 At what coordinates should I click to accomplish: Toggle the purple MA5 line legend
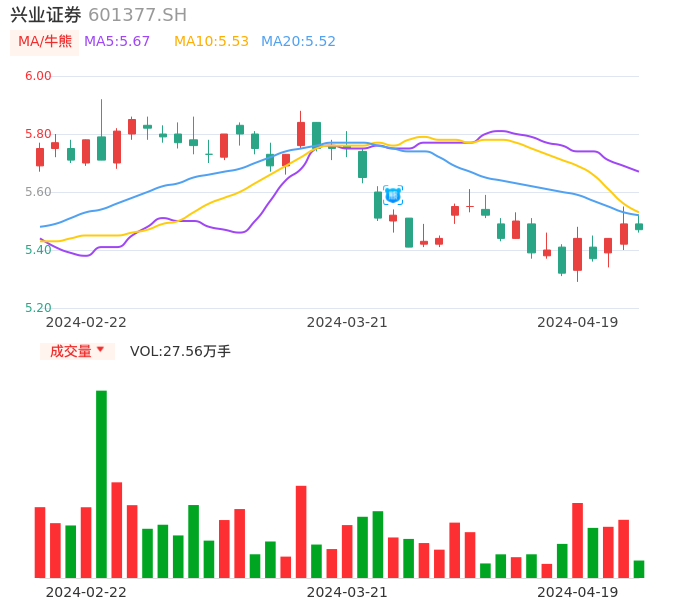pyautogui.click(x=117, y=42)
